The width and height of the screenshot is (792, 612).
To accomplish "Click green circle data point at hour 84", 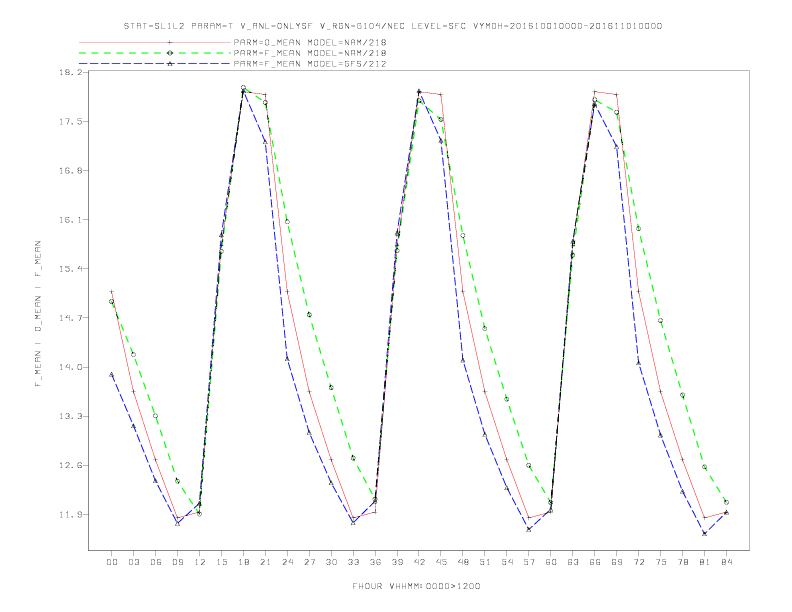I will coord(726,502).
